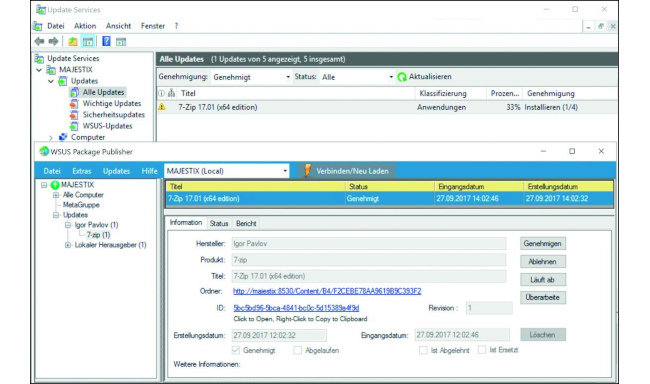Viewport: 650px width, 384px height.
Task: Click the Update Services MMC icon left of Datei
Action: (x=38, y=26)
